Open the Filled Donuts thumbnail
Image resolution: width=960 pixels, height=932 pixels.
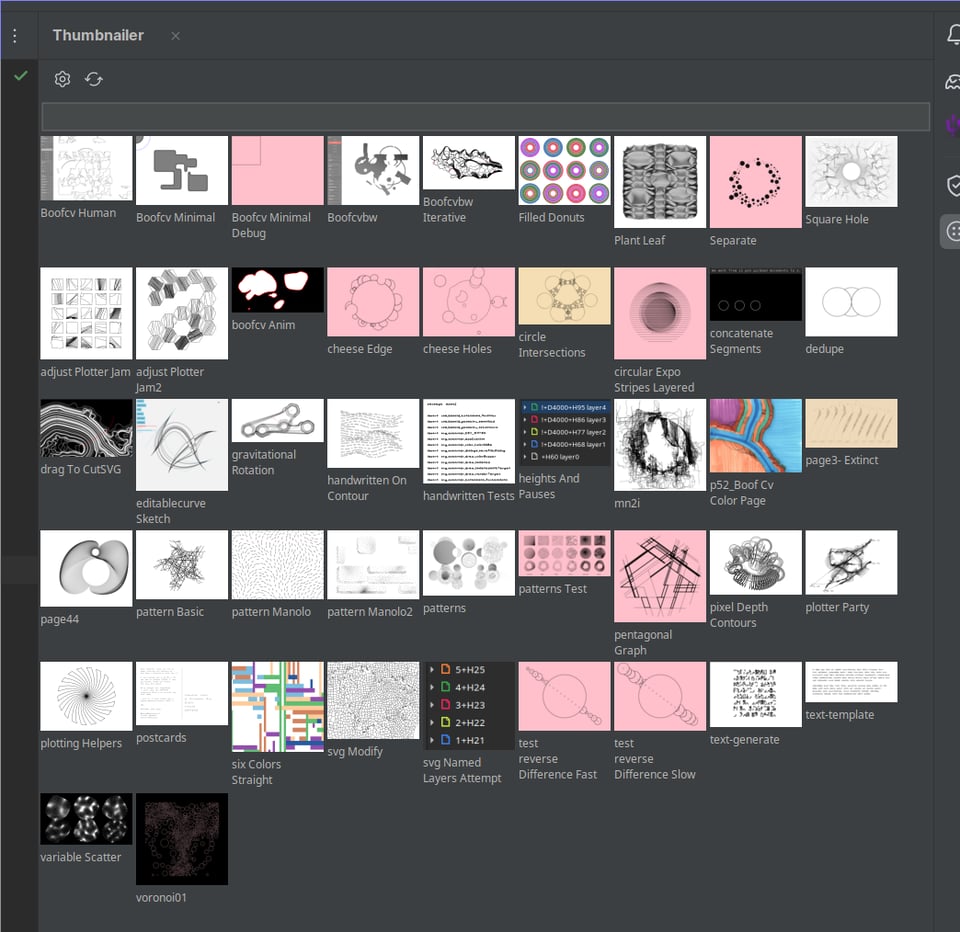click(564, 171)
